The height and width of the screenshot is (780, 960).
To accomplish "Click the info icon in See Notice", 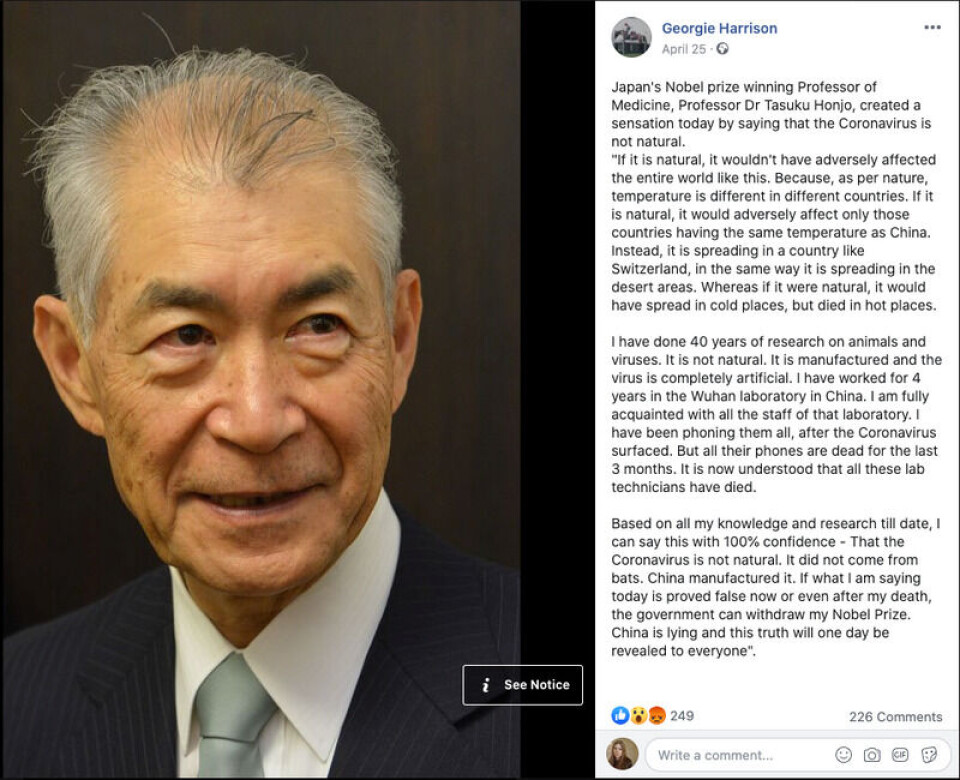I will coord(486,685).
